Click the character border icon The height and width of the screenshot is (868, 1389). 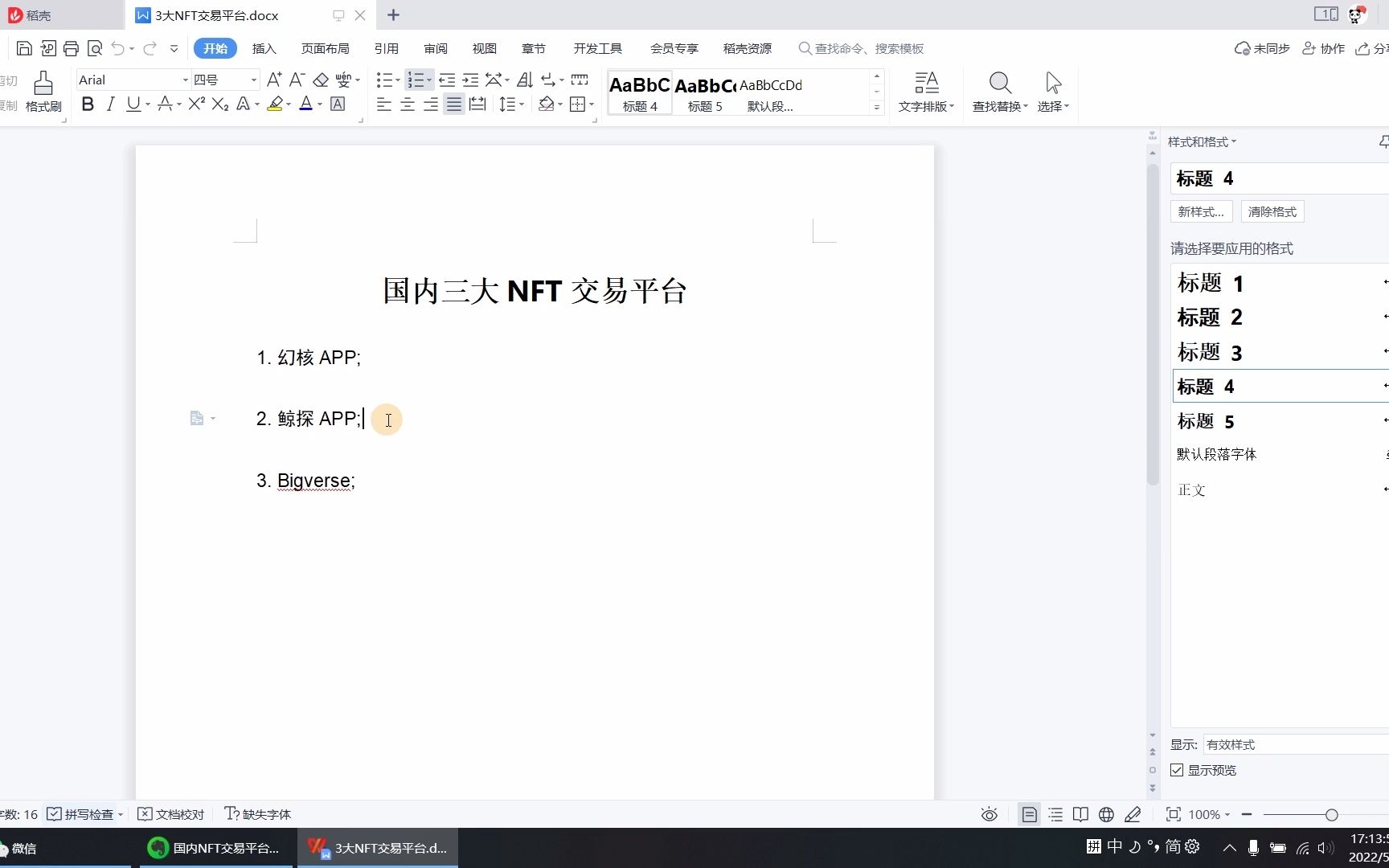click(338, 104)
